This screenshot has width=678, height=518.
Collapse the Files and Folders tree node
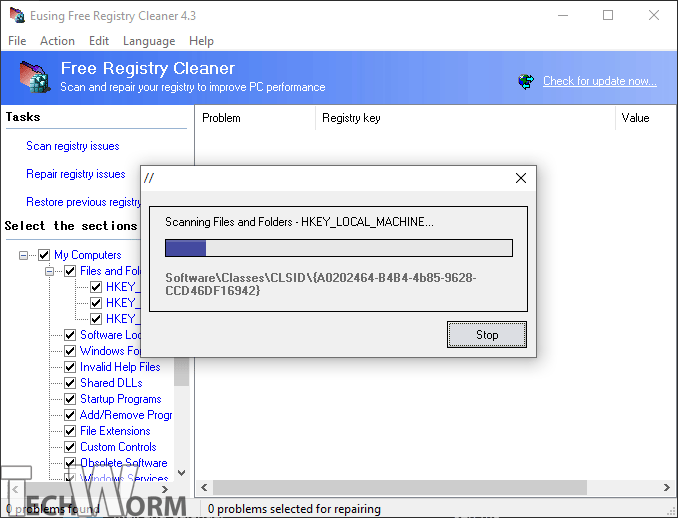pos(49,271)
